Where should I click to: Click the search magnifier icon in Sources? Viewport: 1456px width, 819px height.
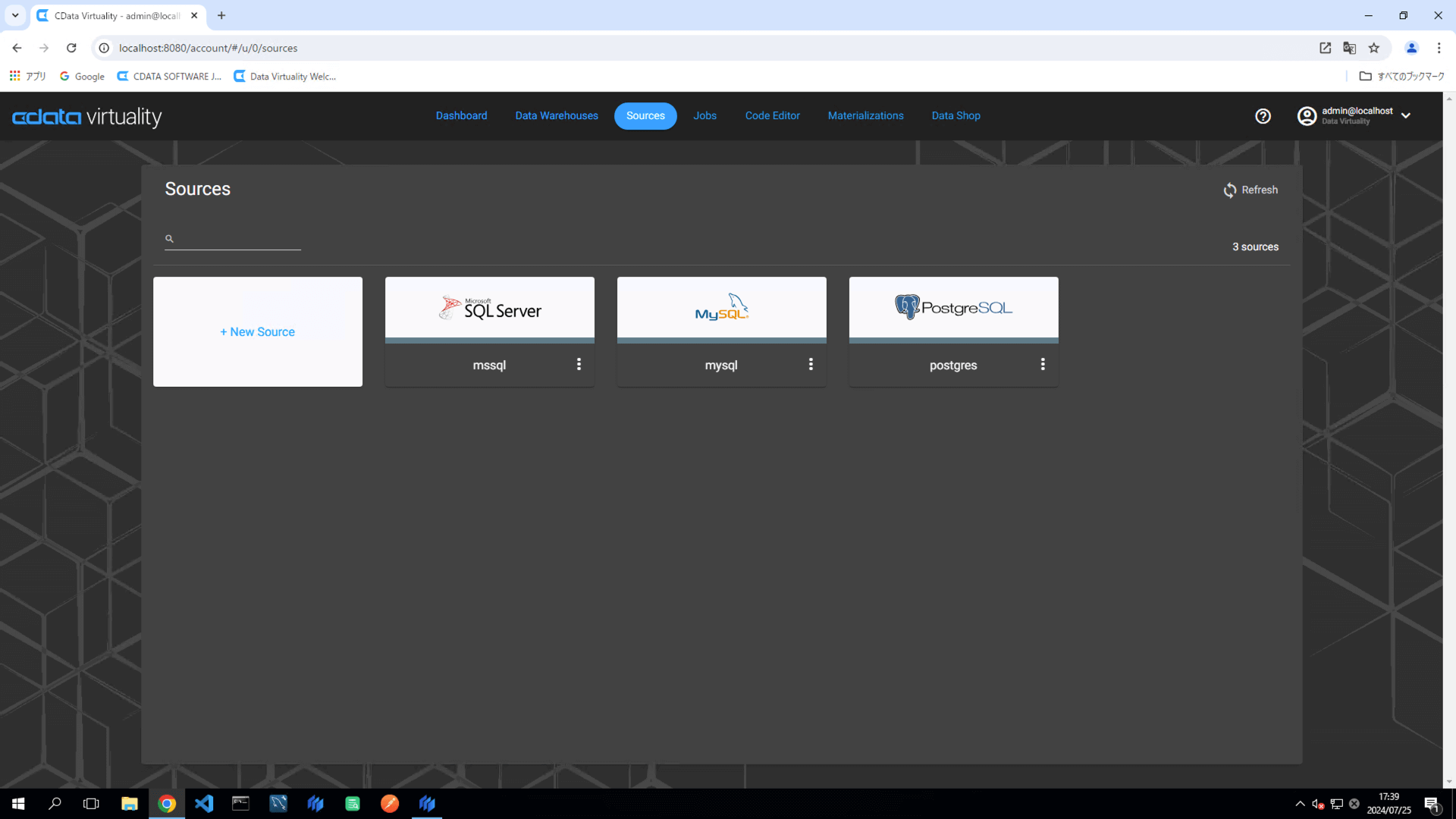(x=169, y=238)
